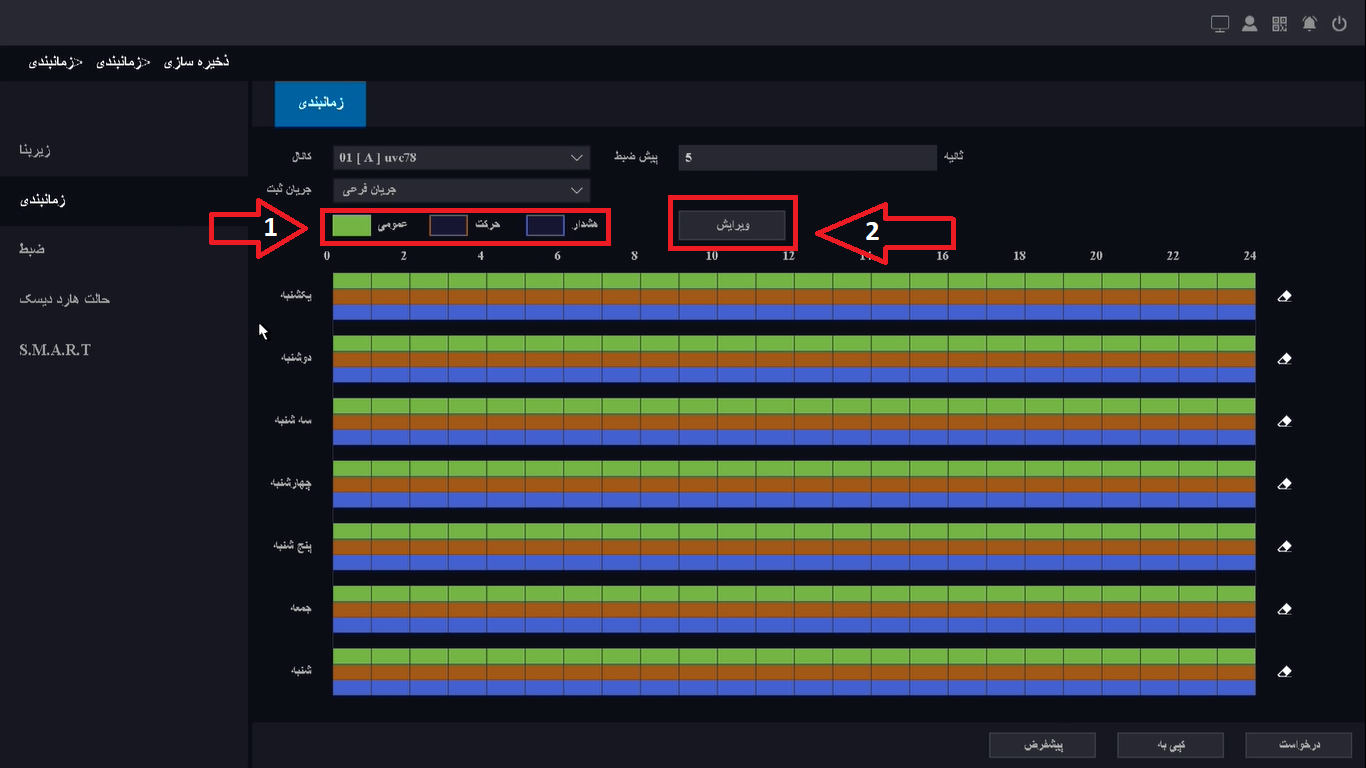Select the حرکت (motion) record type swatch

[448, 226]
